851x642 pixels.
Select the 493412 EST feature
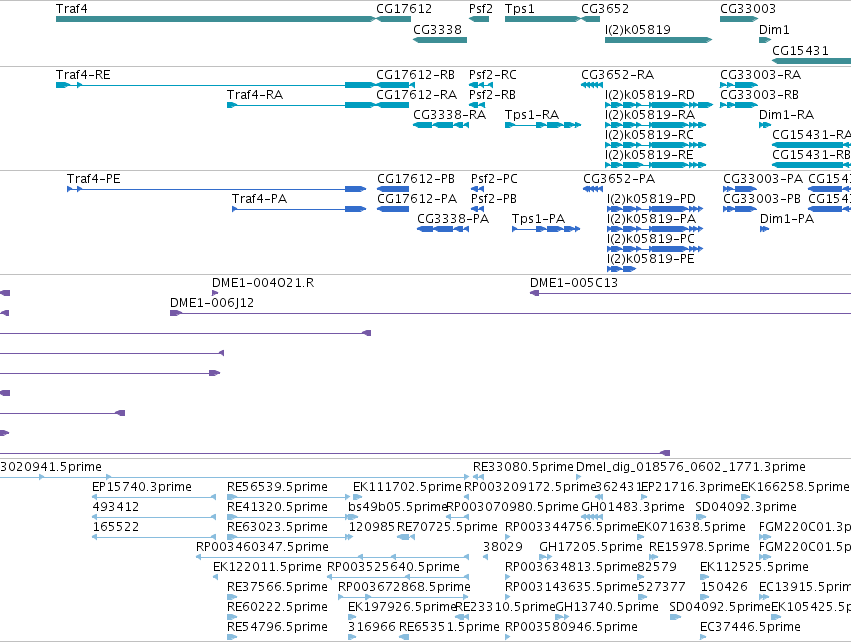154,518
